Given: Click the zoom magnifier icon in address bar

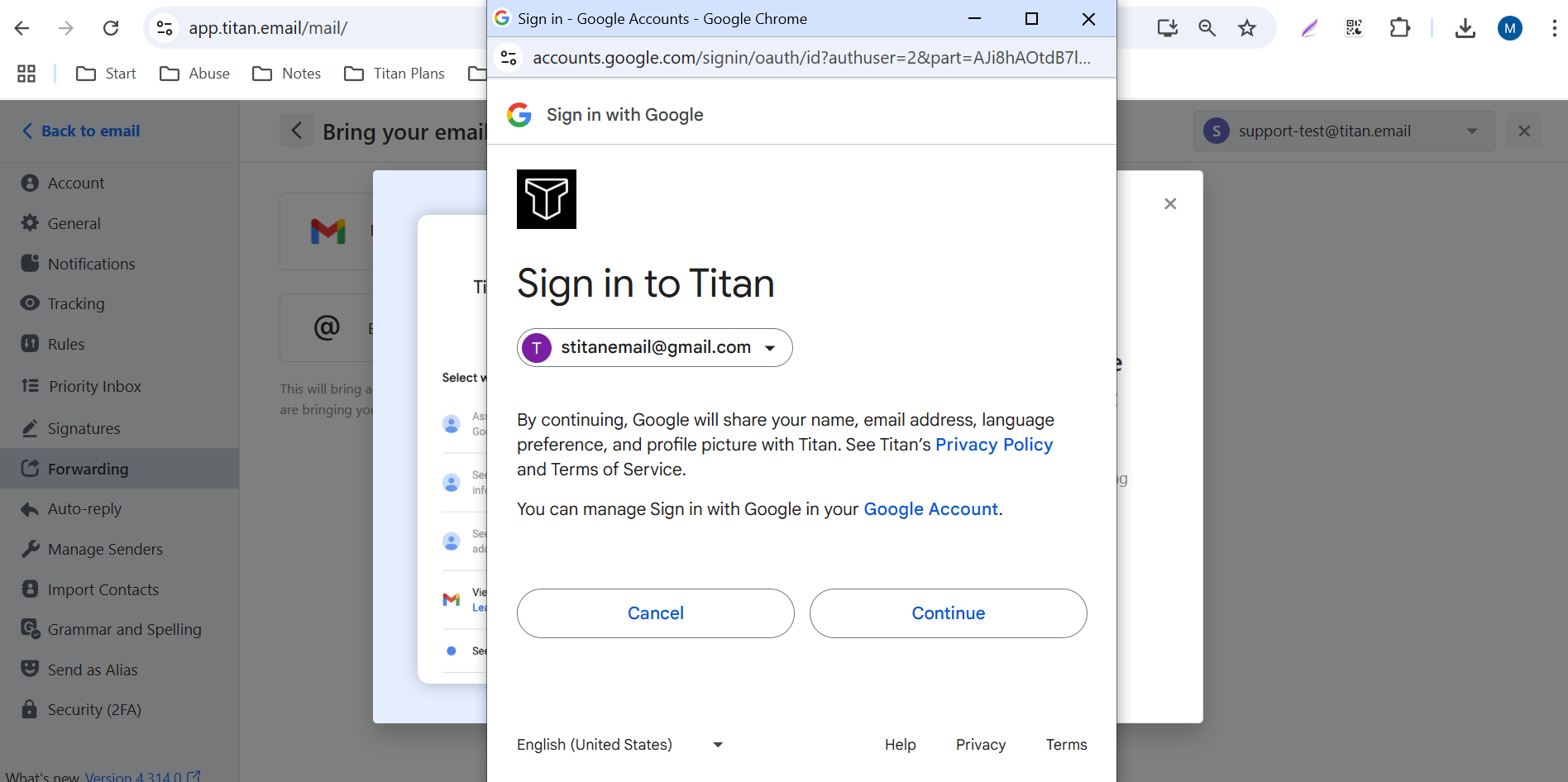Looking at the screenshot, I should coord(1207,28).
